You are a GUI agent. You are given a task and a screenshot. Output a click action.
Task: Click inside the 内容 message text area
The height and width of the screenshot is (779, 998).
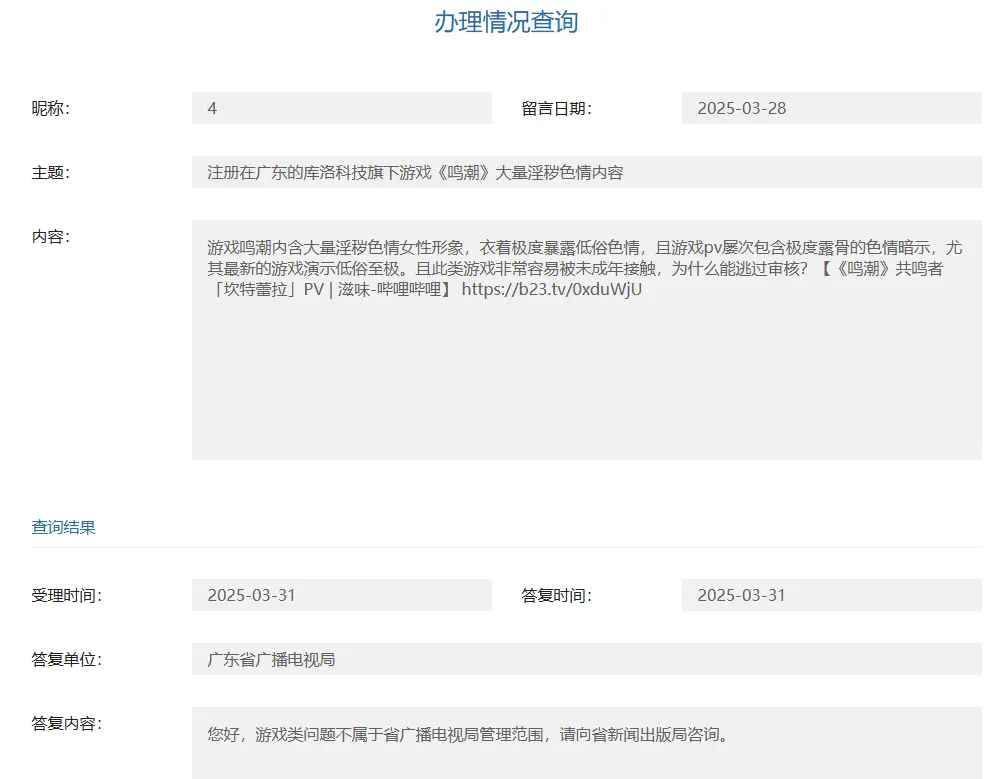[x=587, y=340]
